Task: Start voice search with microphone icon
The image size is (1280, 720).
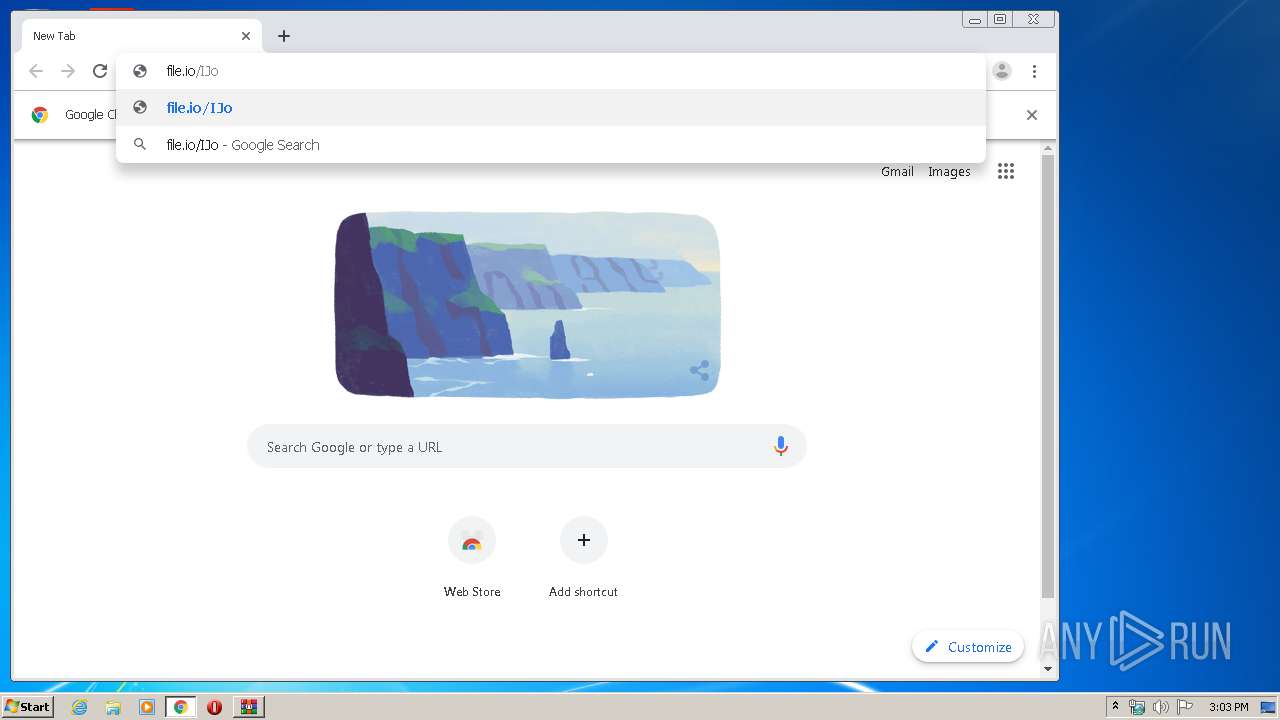Action: (x=781, y=447)
